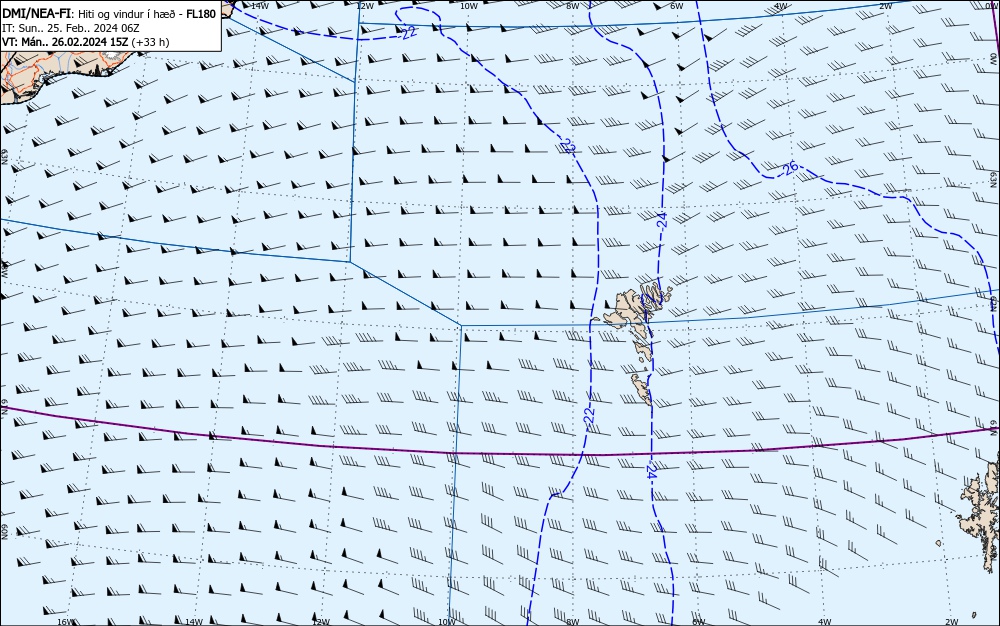Select the FL180 flight level label

click(201, 13)
